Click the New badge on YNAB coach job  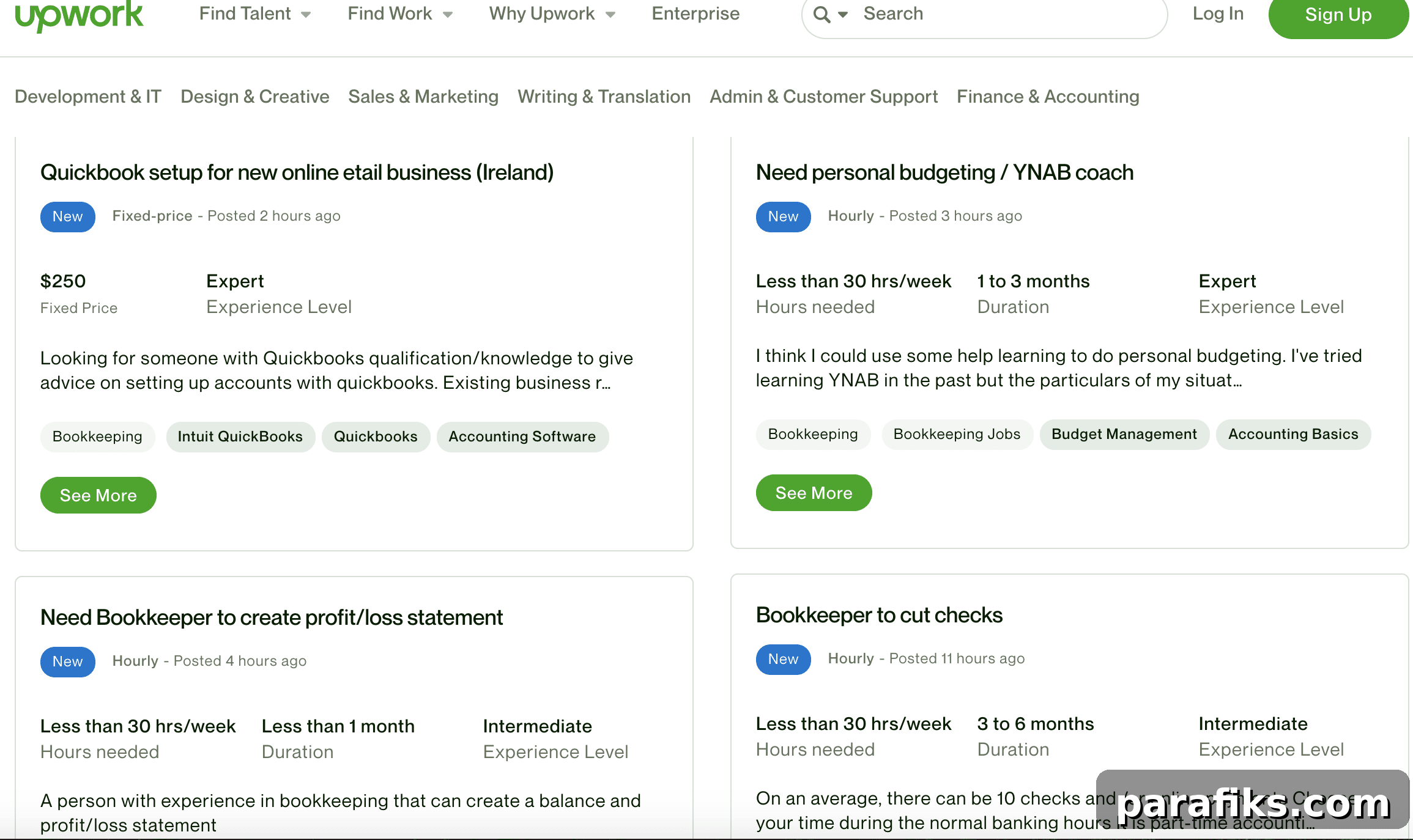[784, 216]
